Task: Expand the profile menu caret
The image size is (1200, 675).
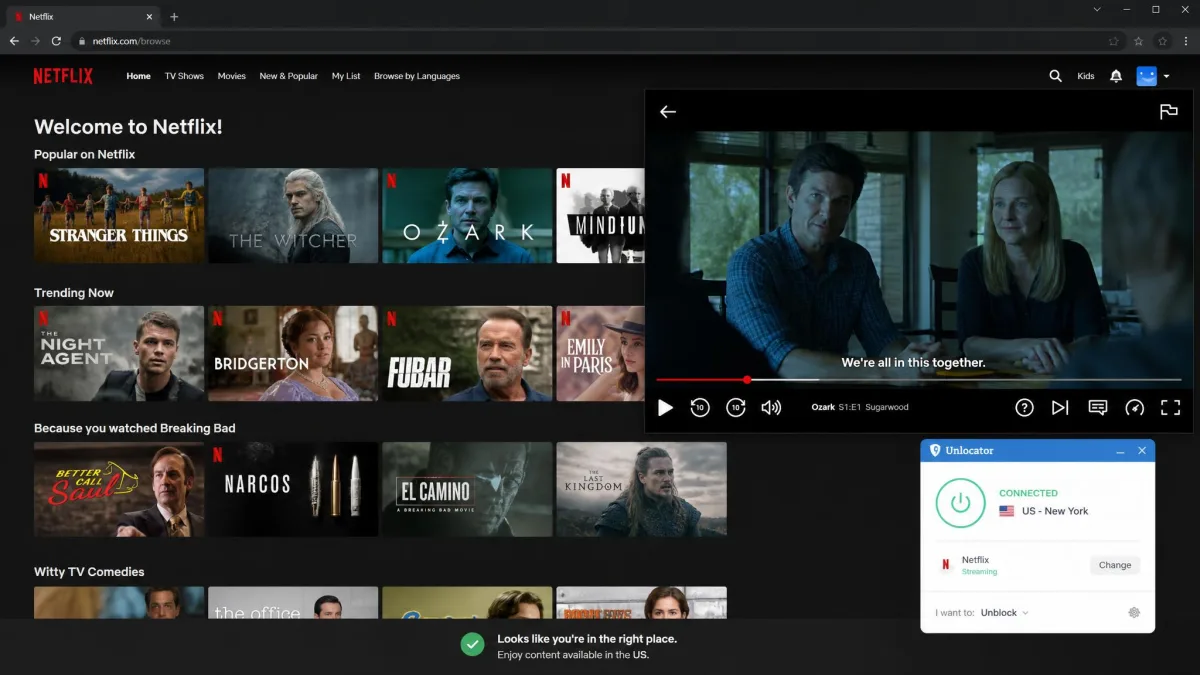Action: (x=1166, y=76)
